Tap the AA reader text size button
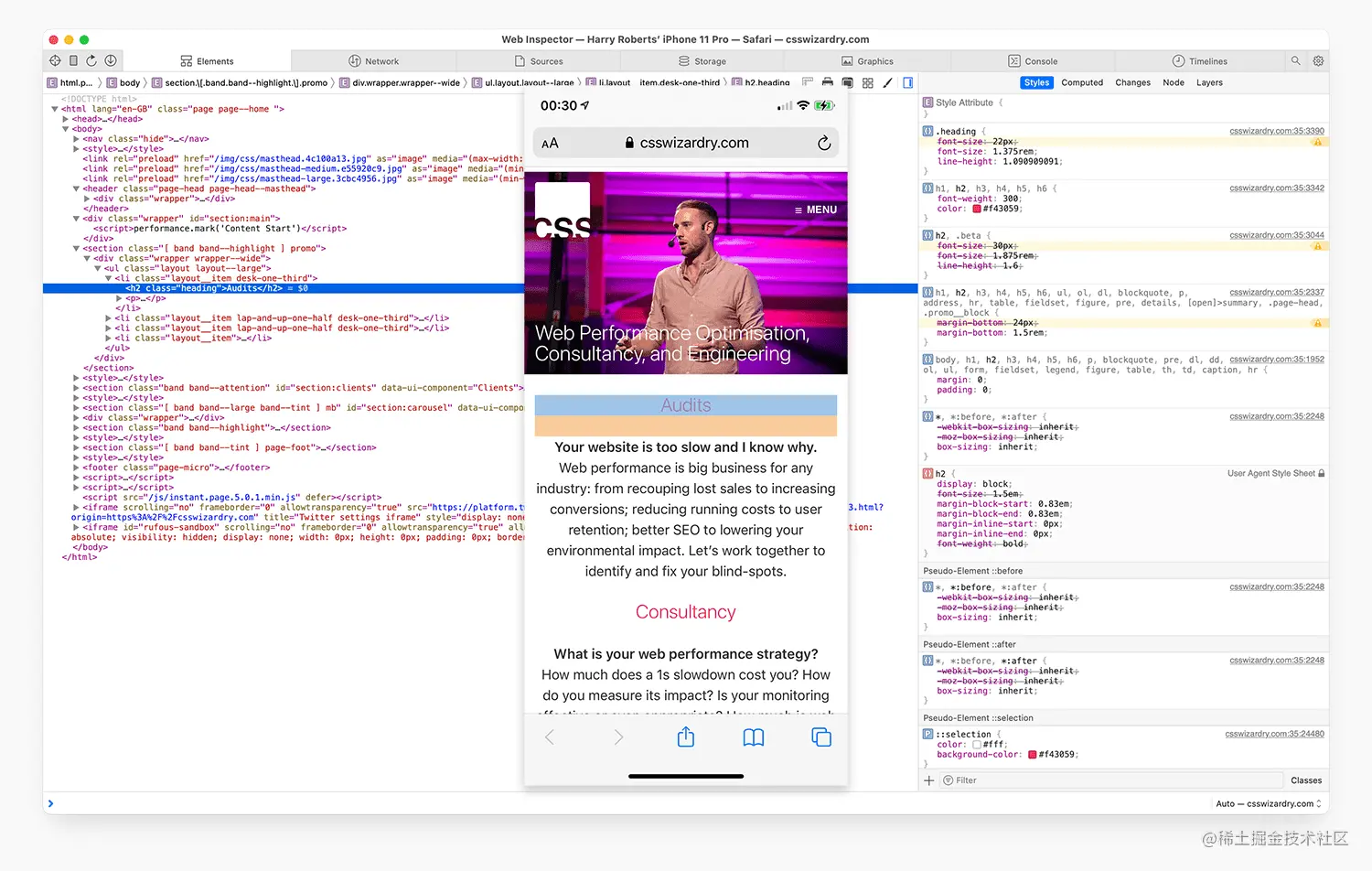The height and width of the screenshot is (871, 1372). 550,144
